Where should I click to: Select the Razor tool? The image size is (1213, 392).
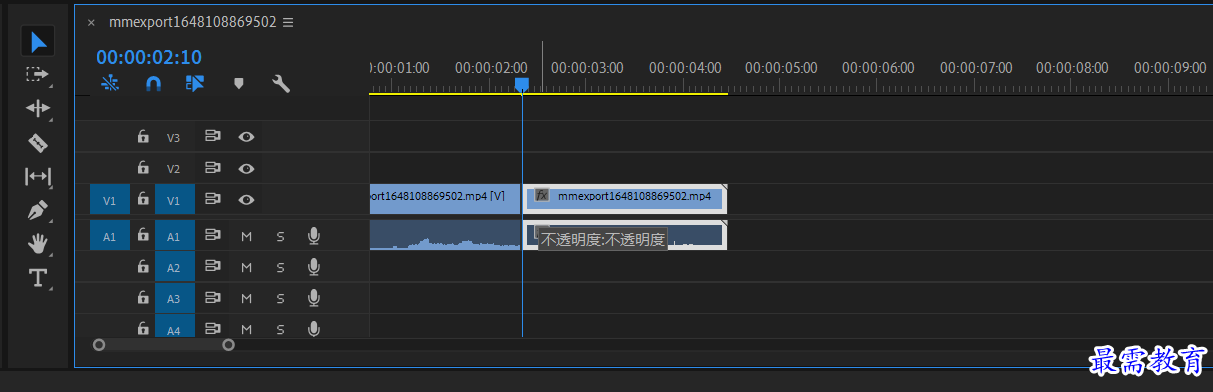pyautogui.click(x=38, y=143)
